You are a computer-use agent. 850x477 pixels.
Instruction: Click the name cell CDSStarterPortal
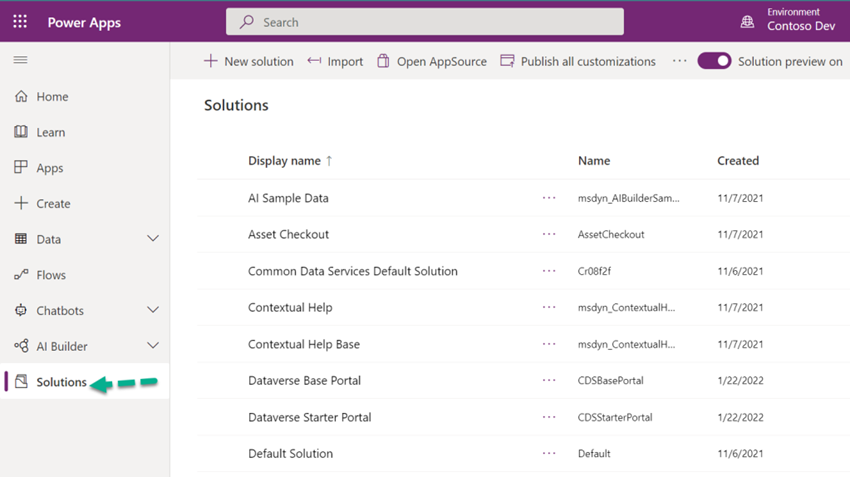click(x=615, y=417)
